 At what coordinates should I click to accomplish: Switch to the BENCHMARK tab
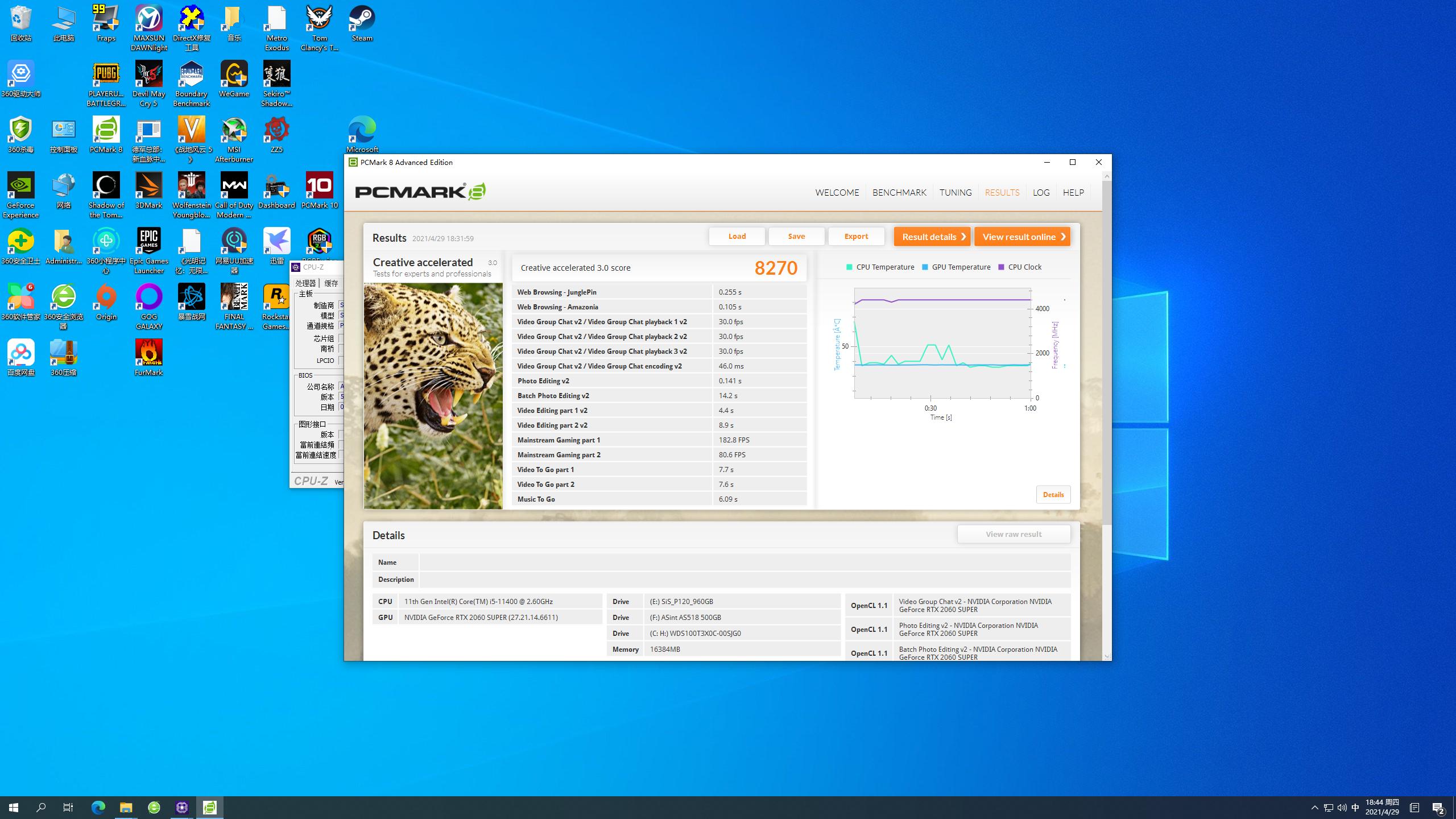[x=899, y=193]
